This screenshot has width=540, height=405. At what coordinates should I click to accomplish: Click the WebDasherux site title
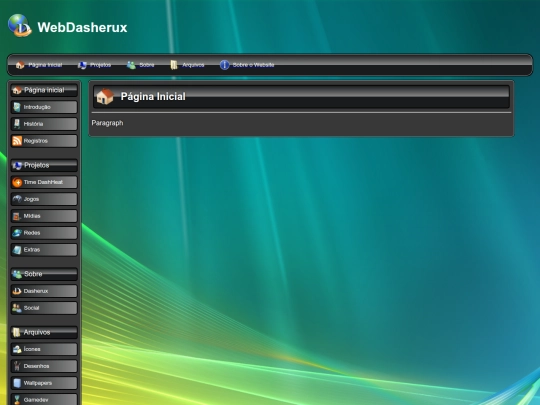tap(82, 28)
